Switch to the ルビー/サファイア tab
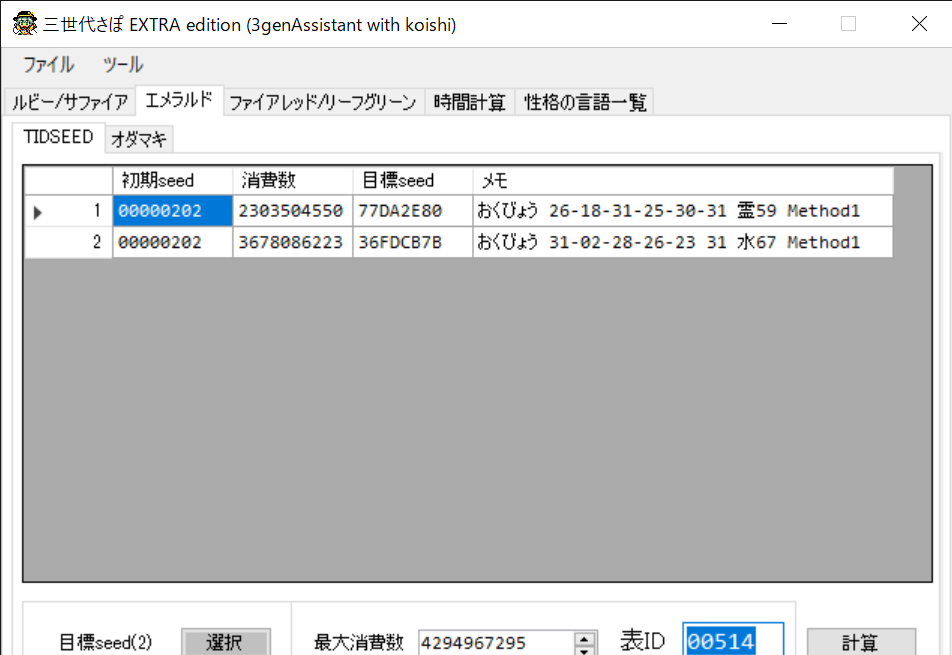 click(70, 102)
